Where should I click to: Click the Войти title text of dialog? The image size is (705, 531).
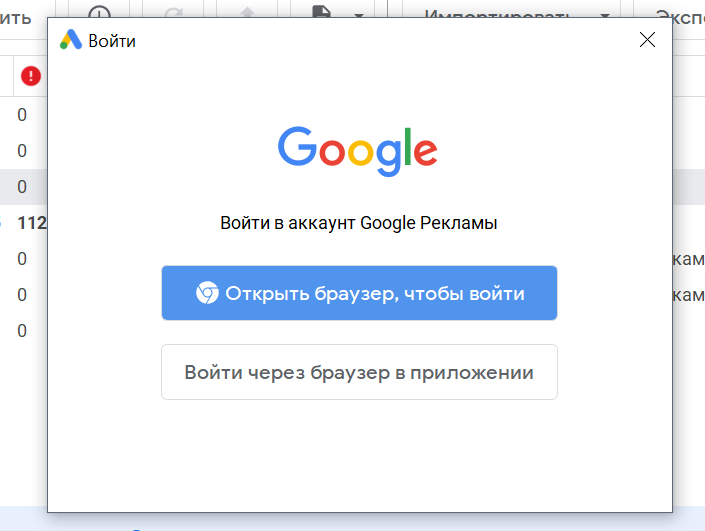tap(112, 41)
